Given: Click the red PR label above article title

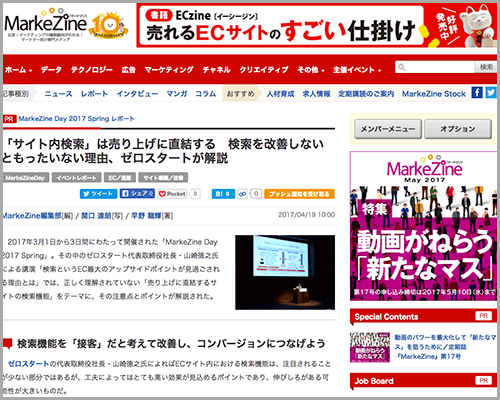Looking at the screenshot, I should tap(10, 119).
